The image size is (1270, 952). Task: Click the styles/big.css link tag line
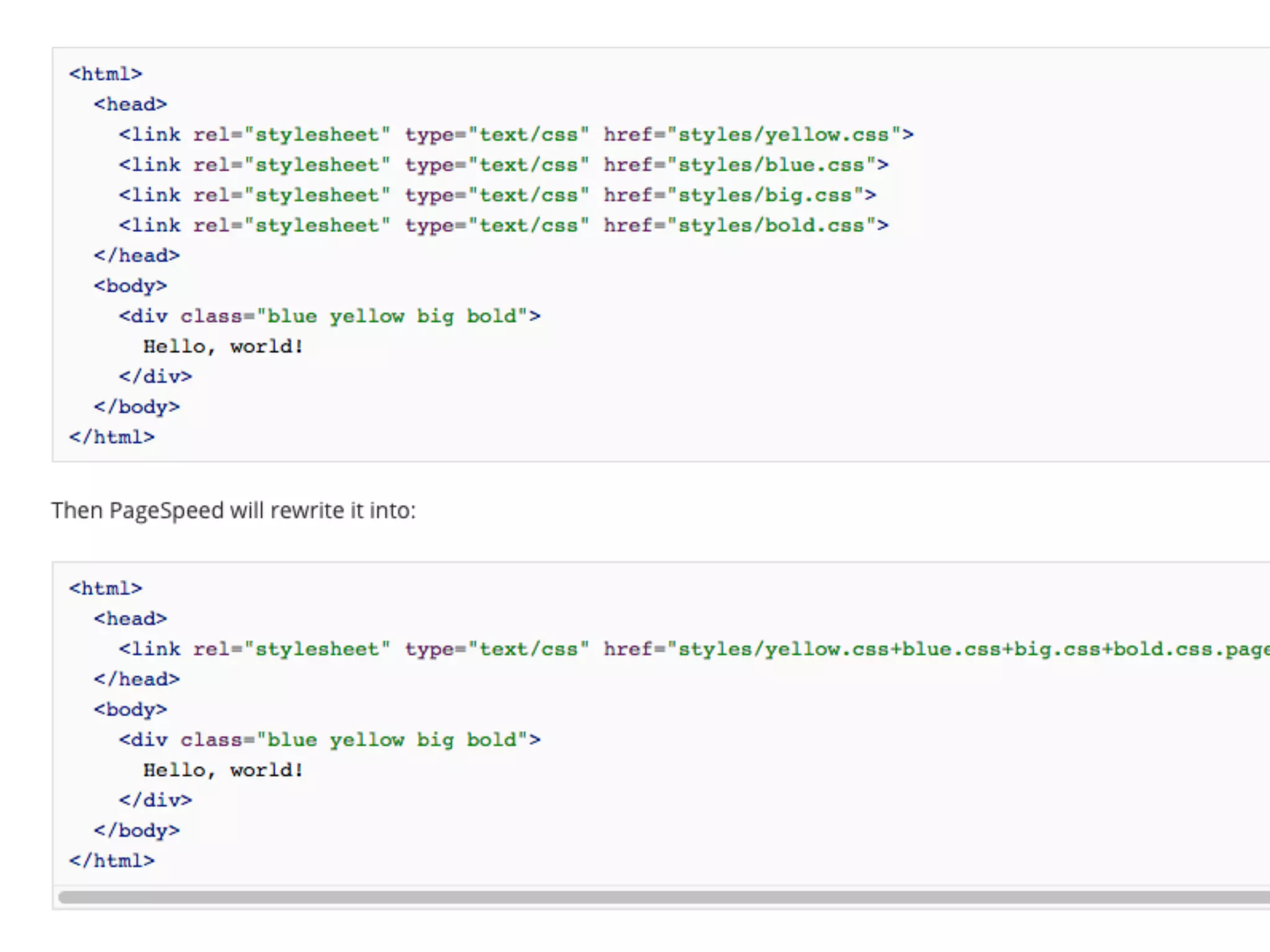pos(497,195)
